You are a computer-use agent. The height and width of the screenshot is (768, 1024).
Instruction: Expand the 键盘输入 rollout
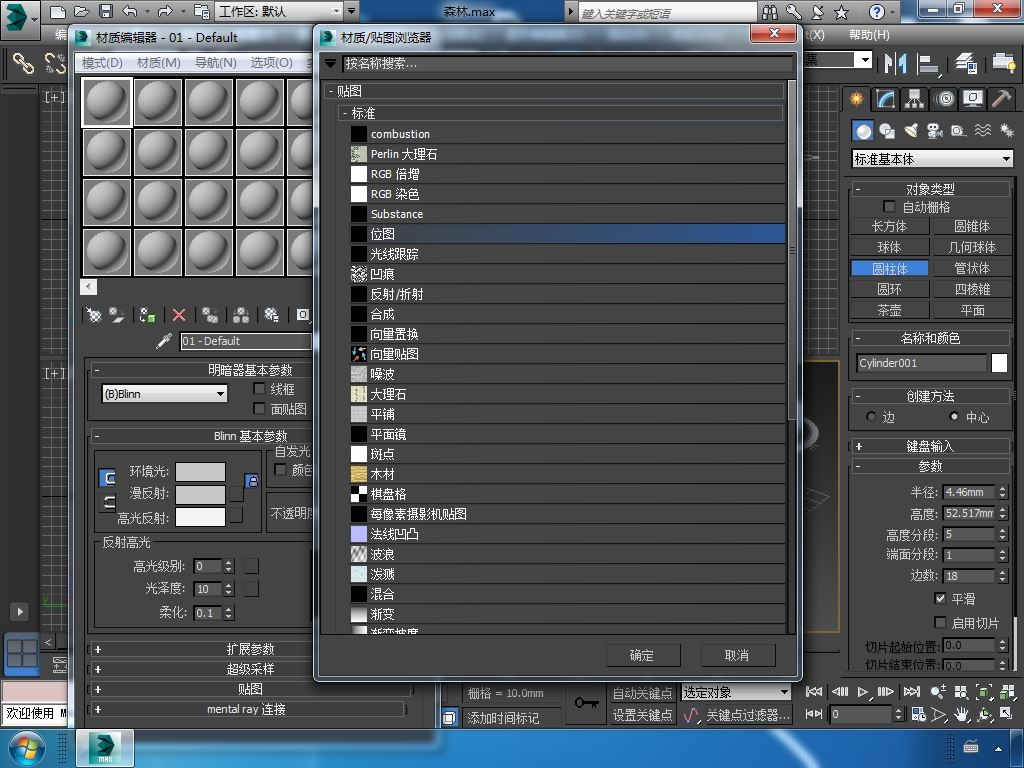click(930, 446)
